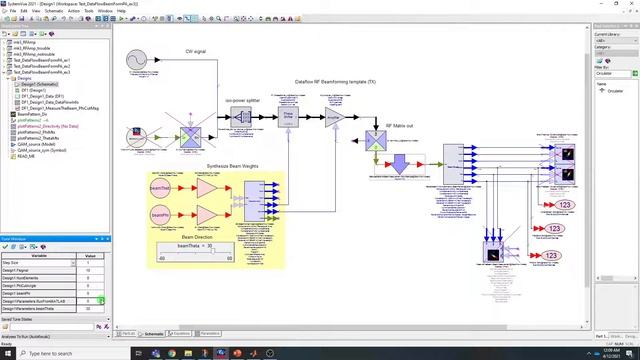
Task: Open the File menu
Action: [x=13, y=11]
